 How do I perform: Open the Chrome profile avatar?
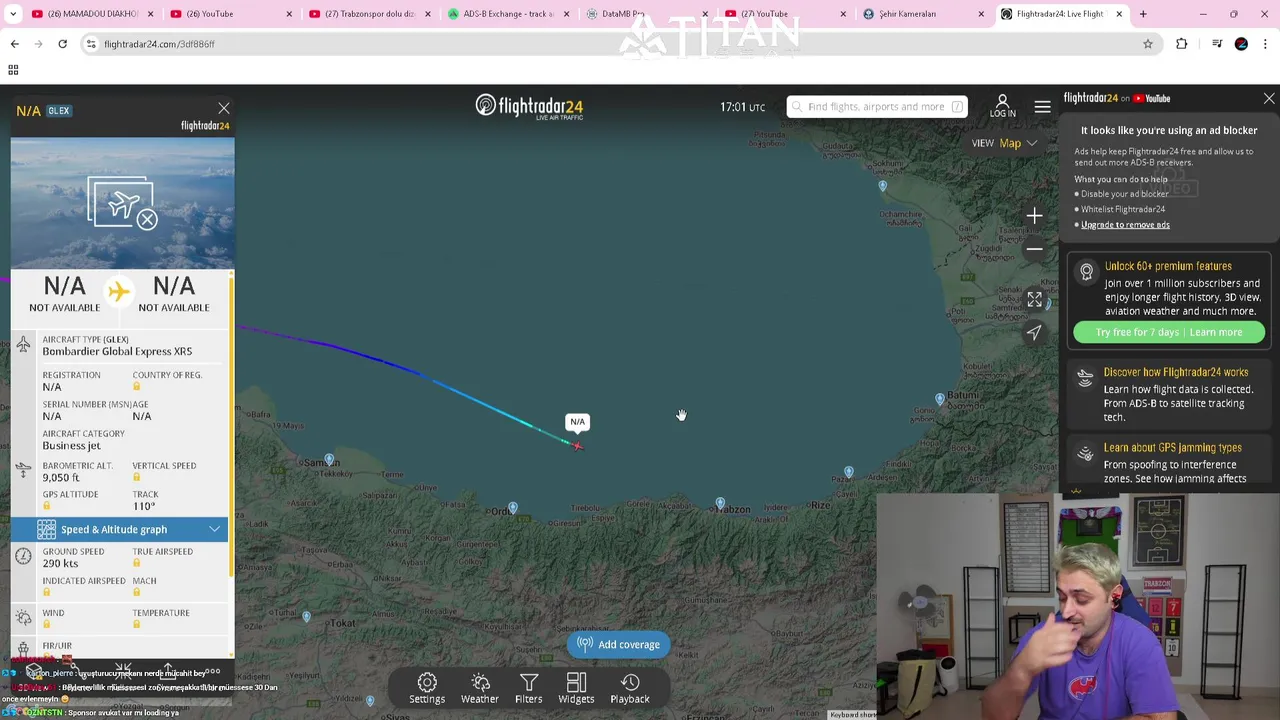pyautogui.click(x=1241, y=44)
